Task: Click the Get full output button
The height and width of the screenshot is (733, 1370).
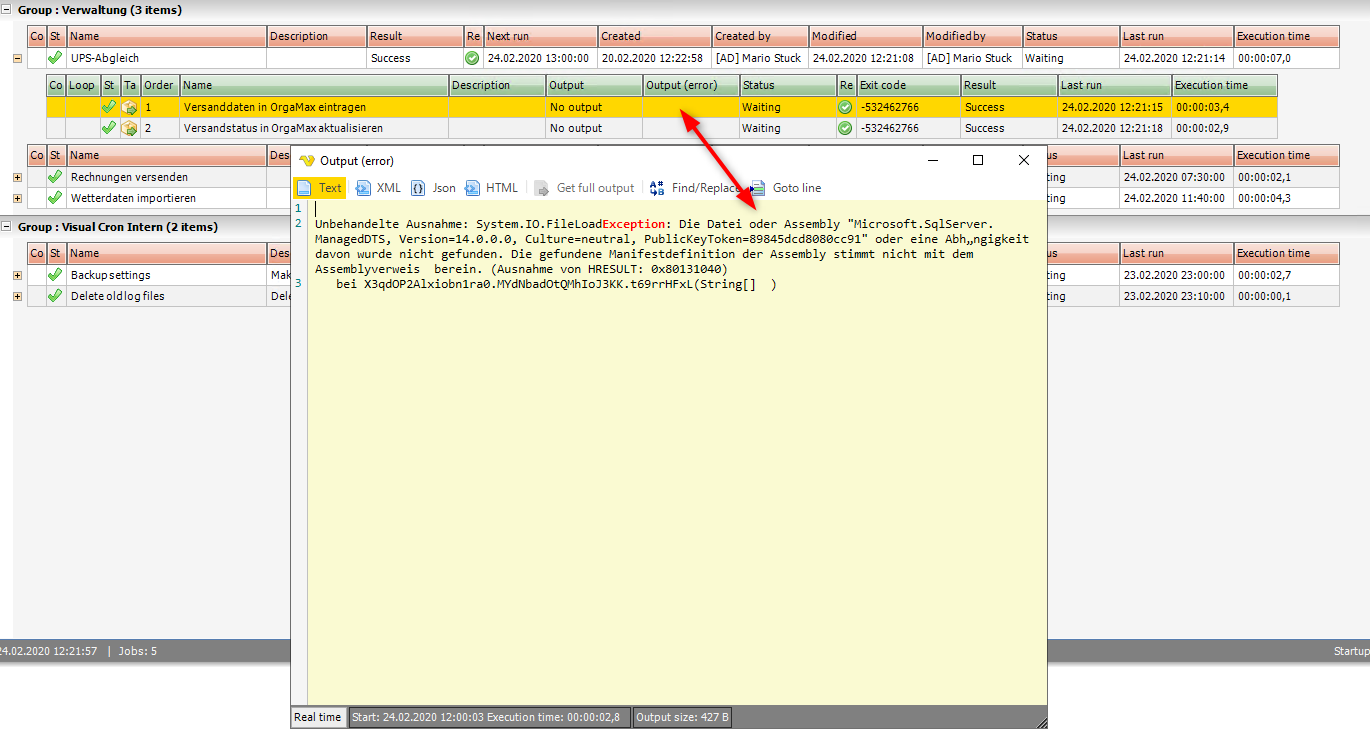Action: (585, 188)
